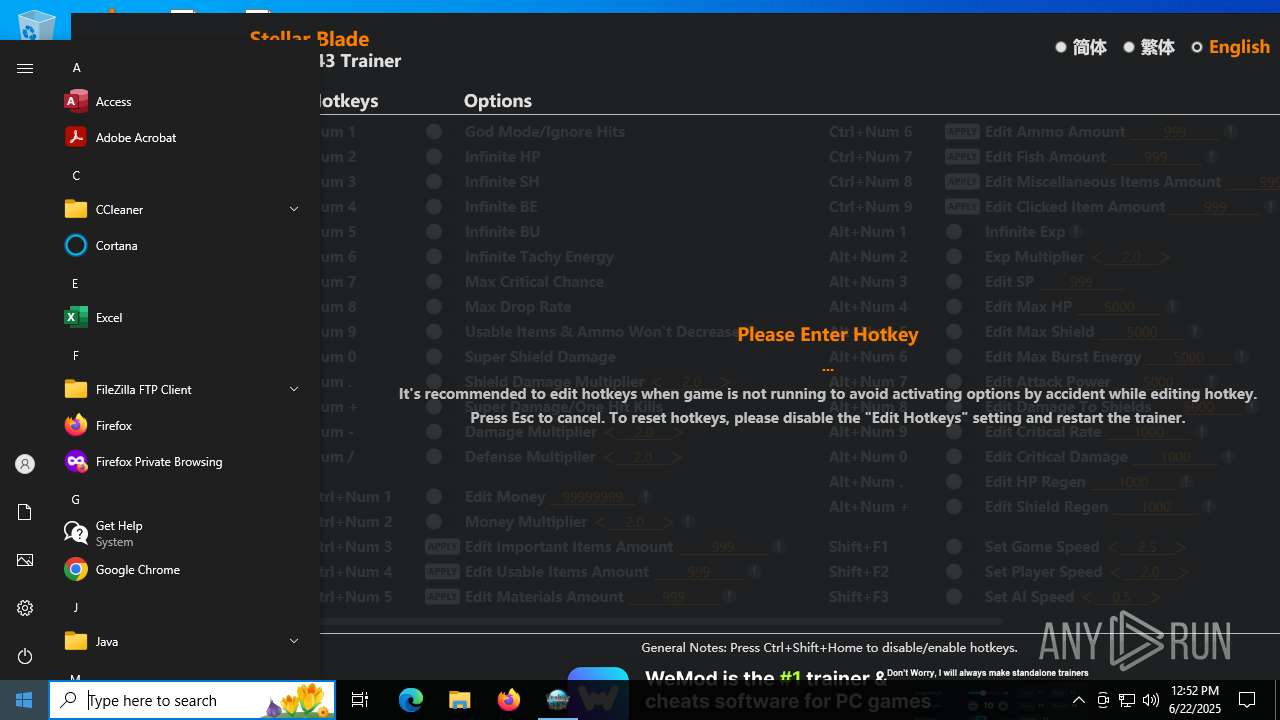Open Task View on the taskbar

pos(360,700)
